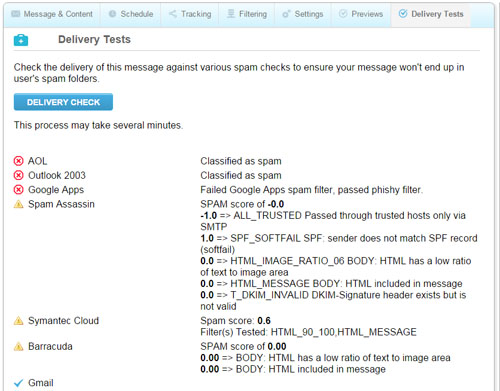Image resolution: width=500 pixels, height=391 pixels.
Task: Click the clock icon beside Schedule
Action: [x=112, y=14]
